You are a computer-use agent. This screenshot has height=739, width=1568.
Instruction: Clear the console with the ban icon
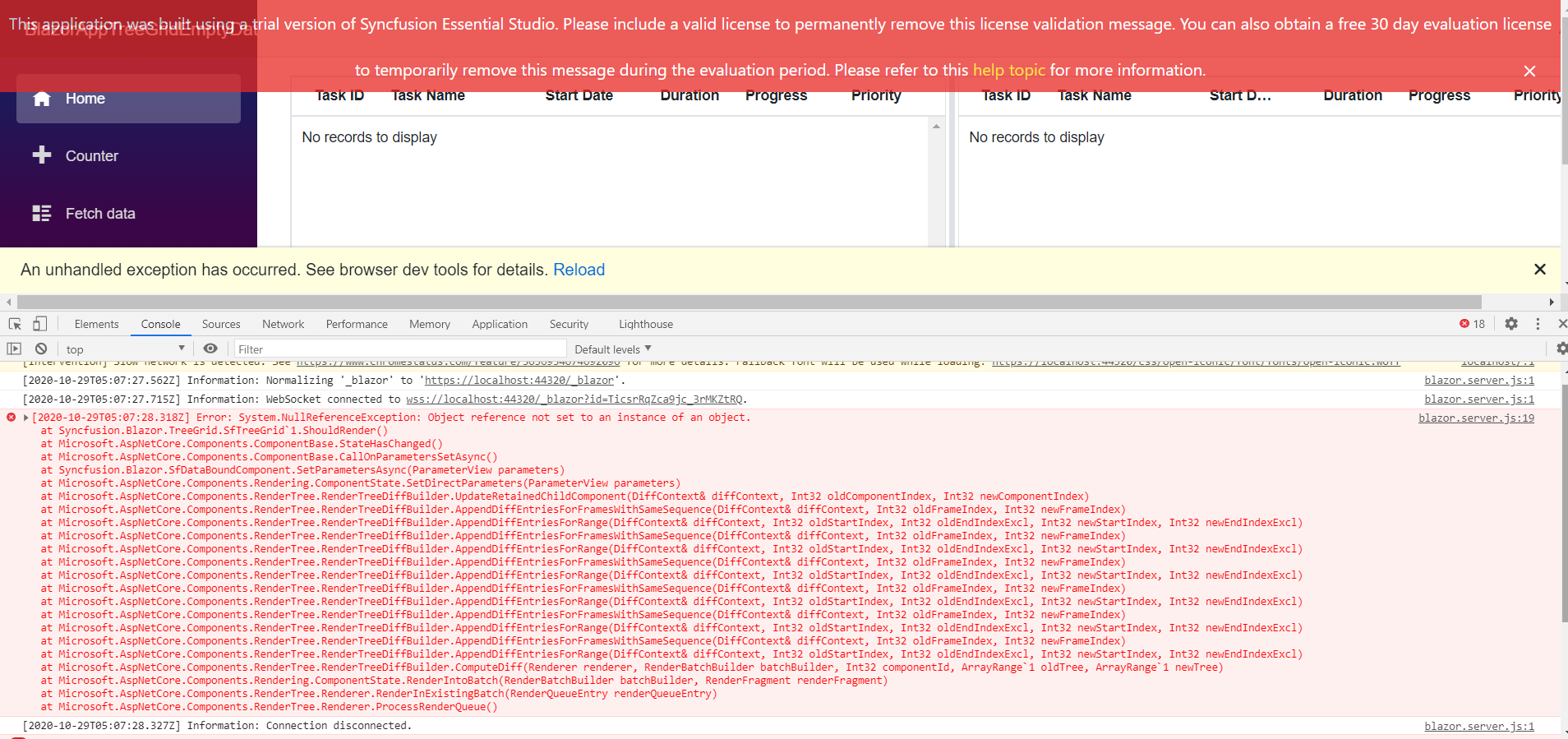coord(41,349)
